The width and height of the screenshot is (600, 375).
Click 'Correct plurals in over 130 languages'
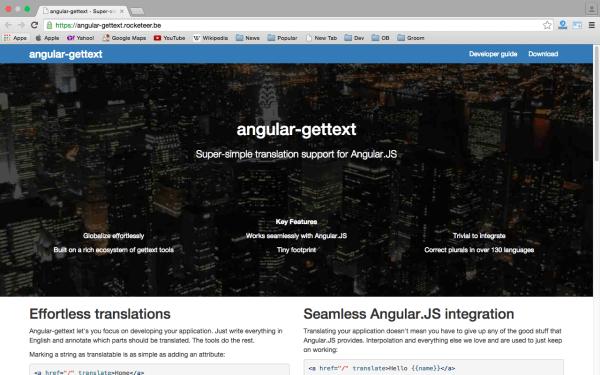(479, 250)
